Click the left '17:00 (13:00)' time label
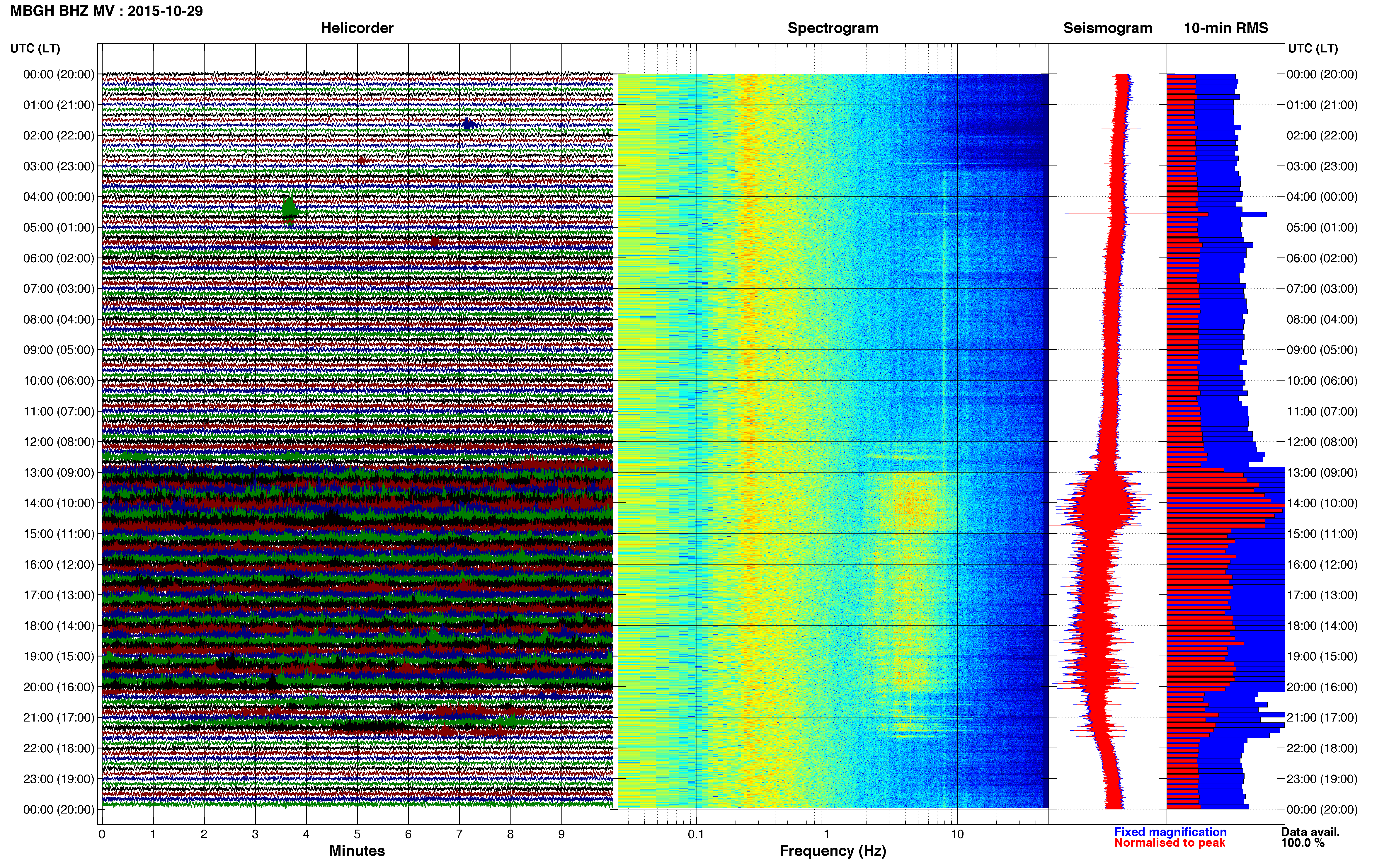Image resolution: width=1389 pixels, height=868 pixels. (59, 595)
